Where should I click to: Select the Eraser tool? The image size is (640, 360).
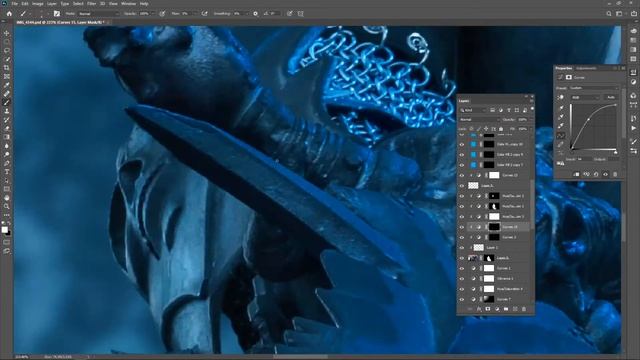(x=7, y=128)
